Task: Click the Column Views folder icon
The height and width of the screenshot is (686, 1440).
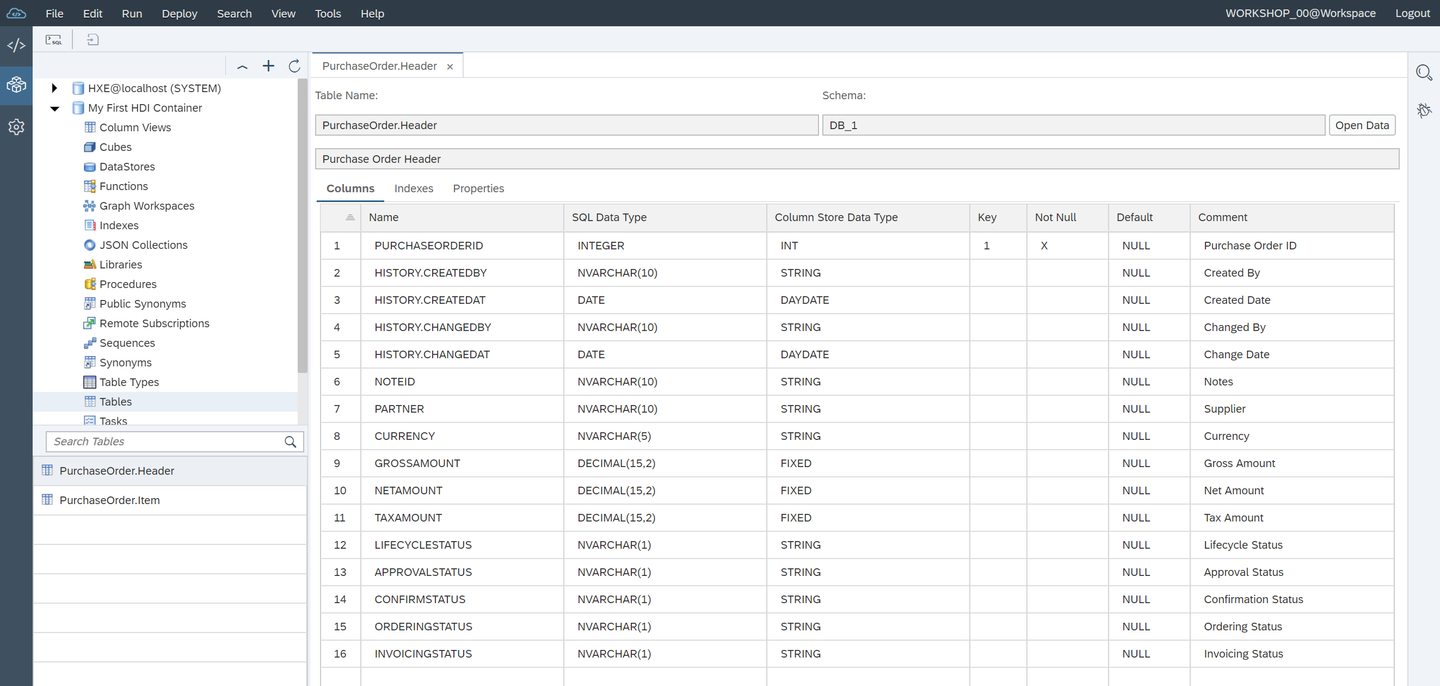Action: pos(90,127)
